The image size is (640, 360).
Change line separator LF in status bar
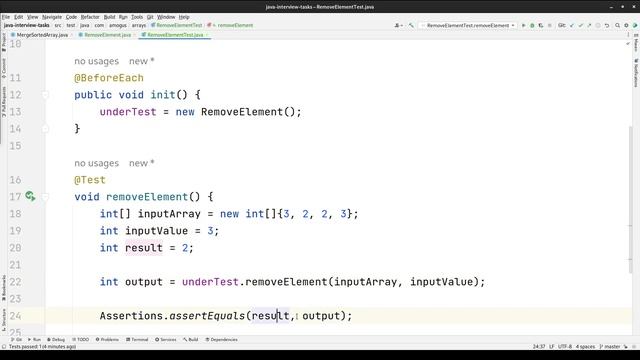551,347
